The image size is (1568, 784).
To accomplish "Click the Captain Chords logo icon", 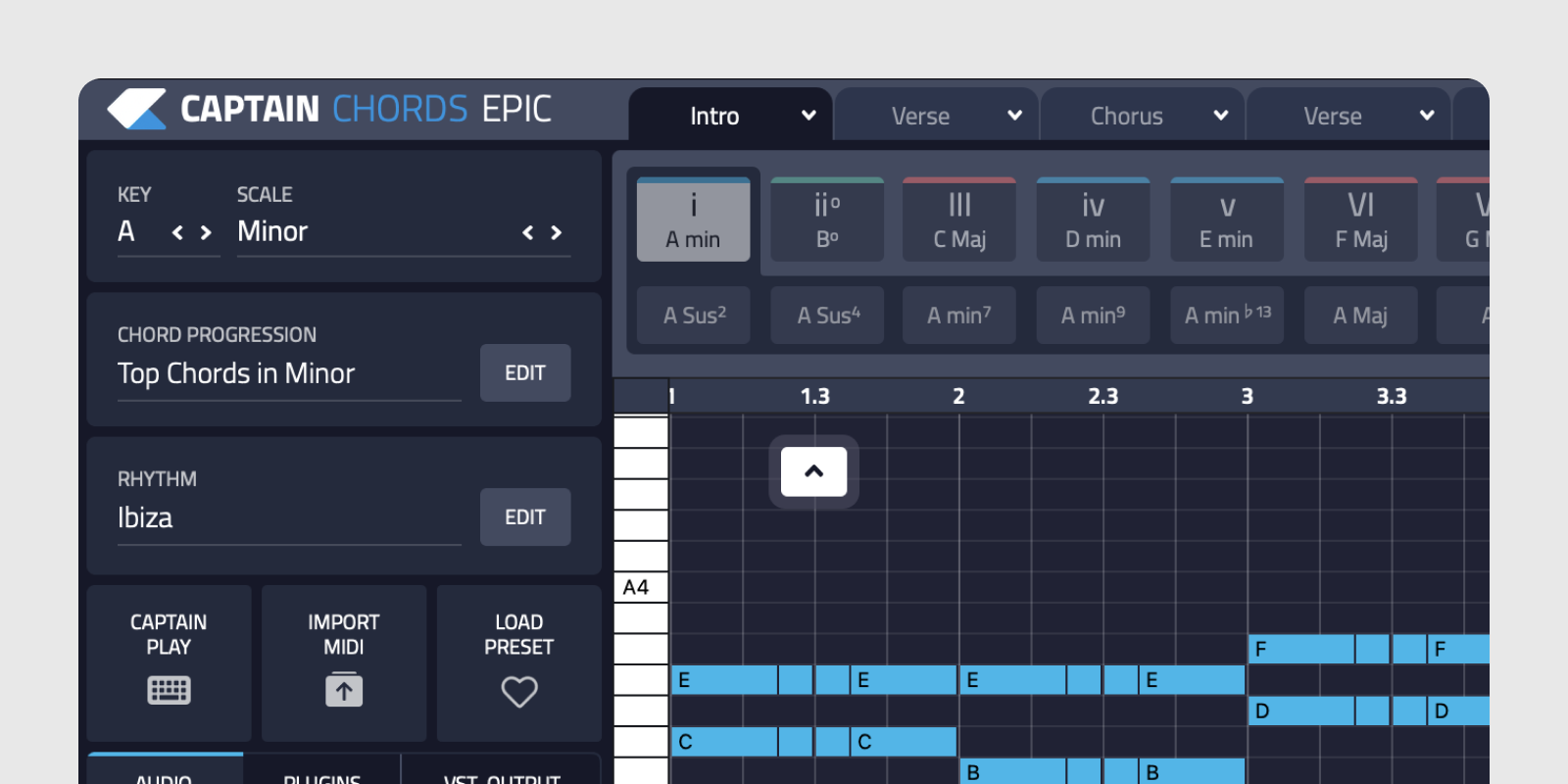I will coord(137,109).
